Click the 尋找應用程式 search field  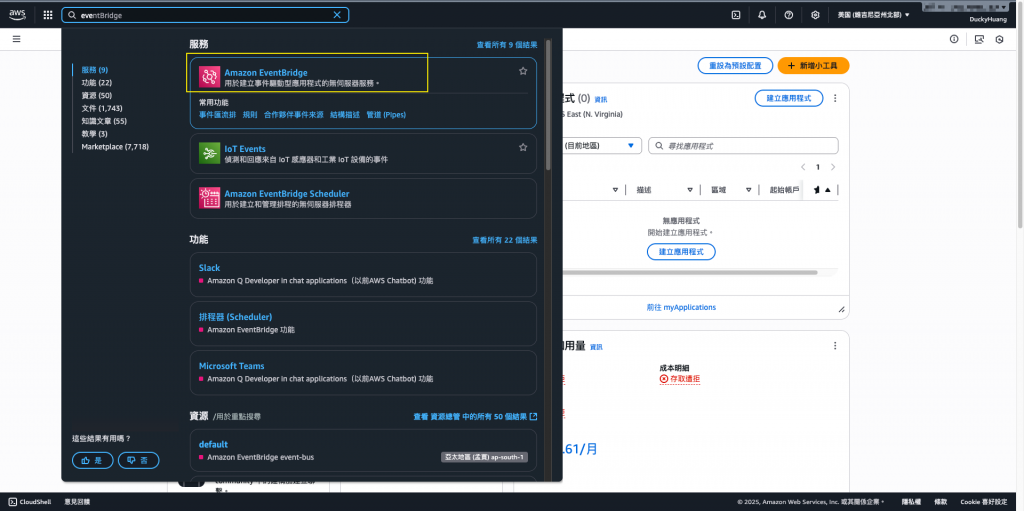coord(743,146)
